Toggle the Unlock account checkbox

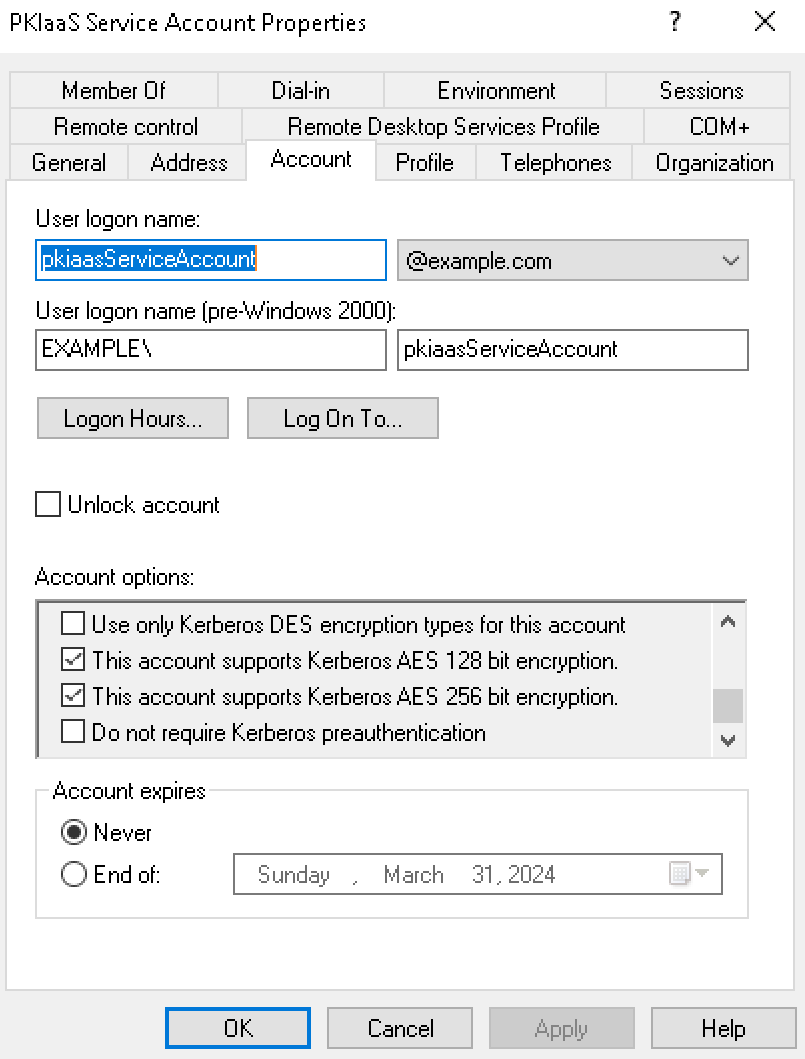coord(48,505)
